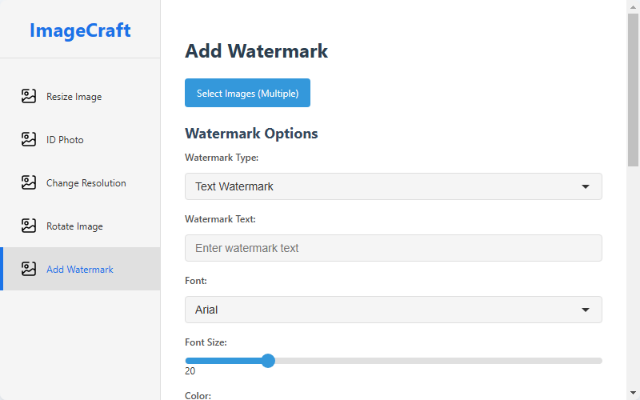Click the Change Resolution sidebar icon
The height and width of the screenshot is (400, 640).
pos(29,183)
